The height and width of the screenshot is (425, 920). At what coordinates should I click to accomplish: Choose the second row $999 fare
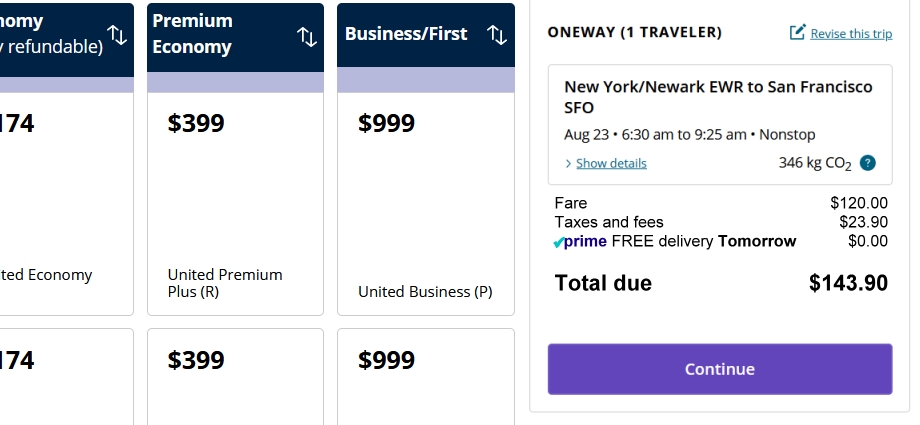coord(426,376)
